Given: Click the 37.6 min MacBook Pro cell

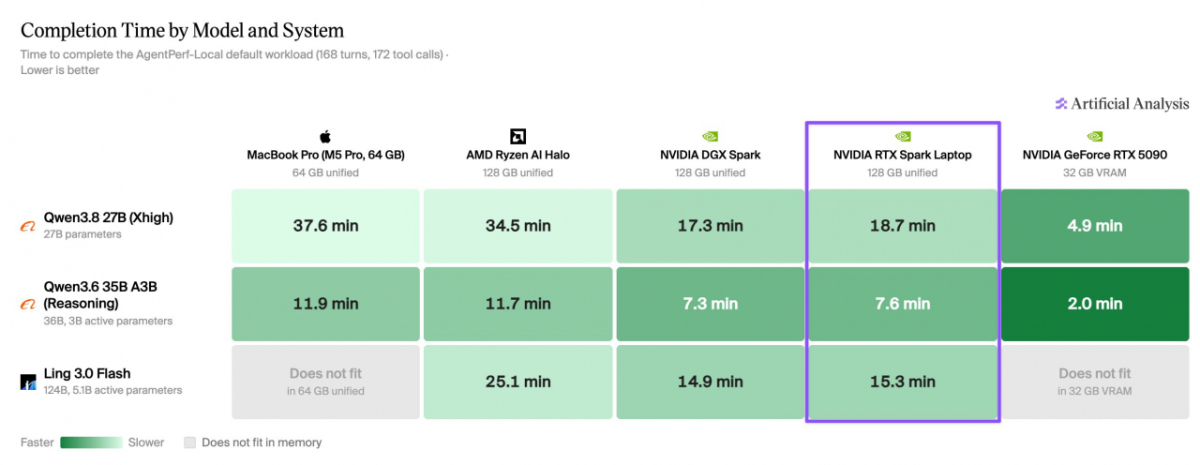Looking at the screenshot, I should tap(325, 226).
